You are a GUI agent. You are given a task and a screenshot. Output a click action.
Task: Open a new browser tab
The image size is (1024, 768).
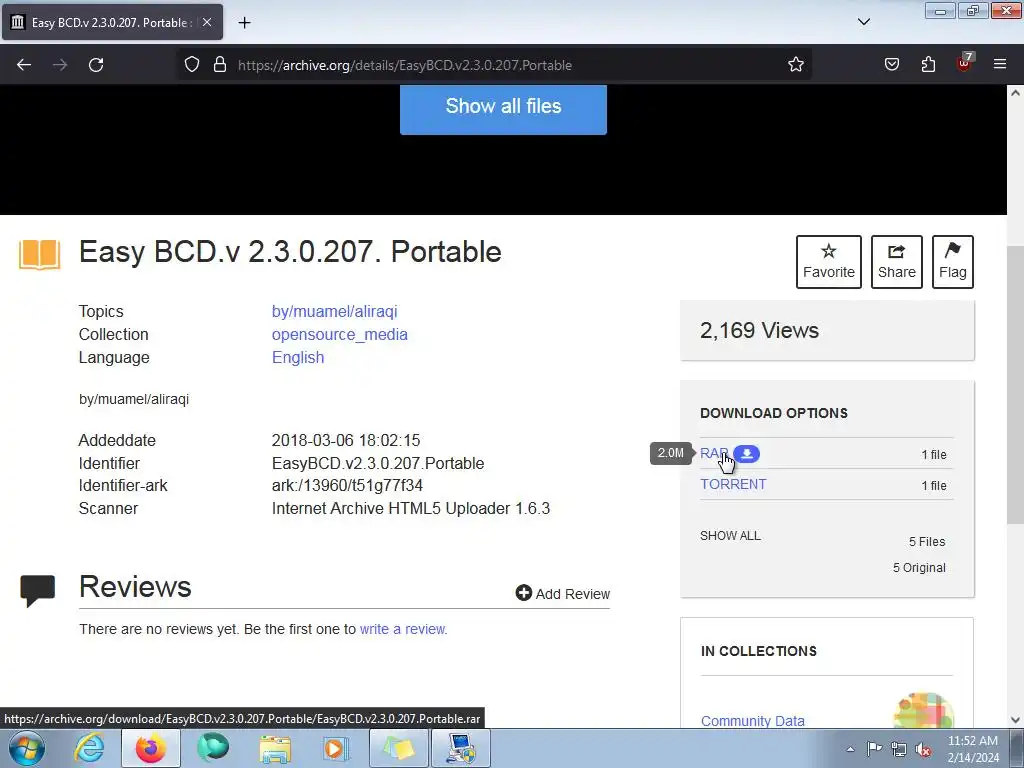244,22
